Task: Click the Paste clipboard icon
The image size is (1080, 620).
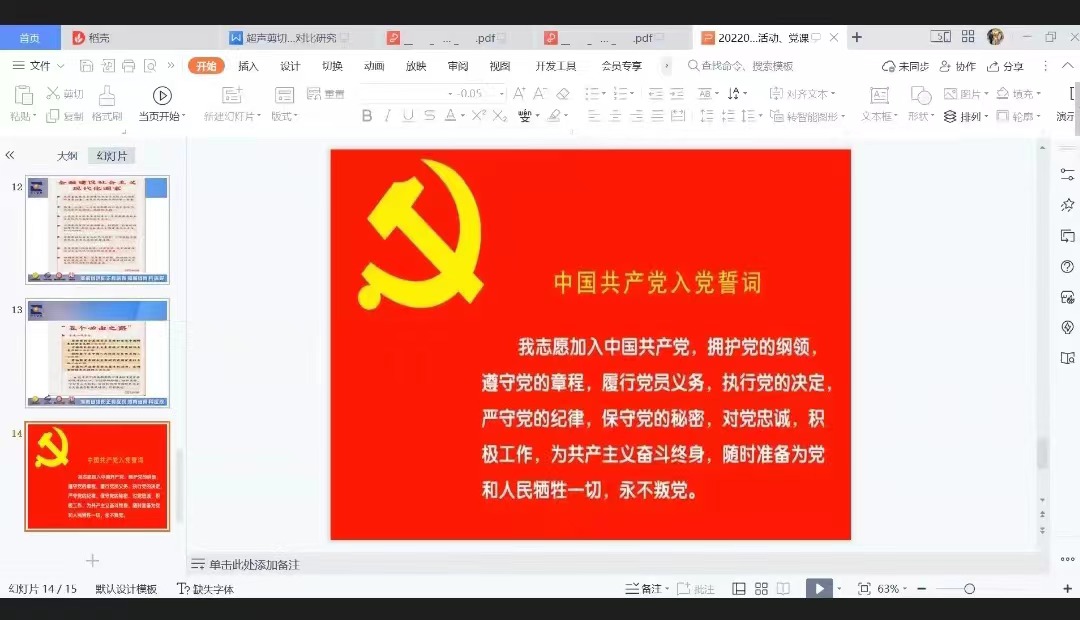Action: (x=23, y=96)
